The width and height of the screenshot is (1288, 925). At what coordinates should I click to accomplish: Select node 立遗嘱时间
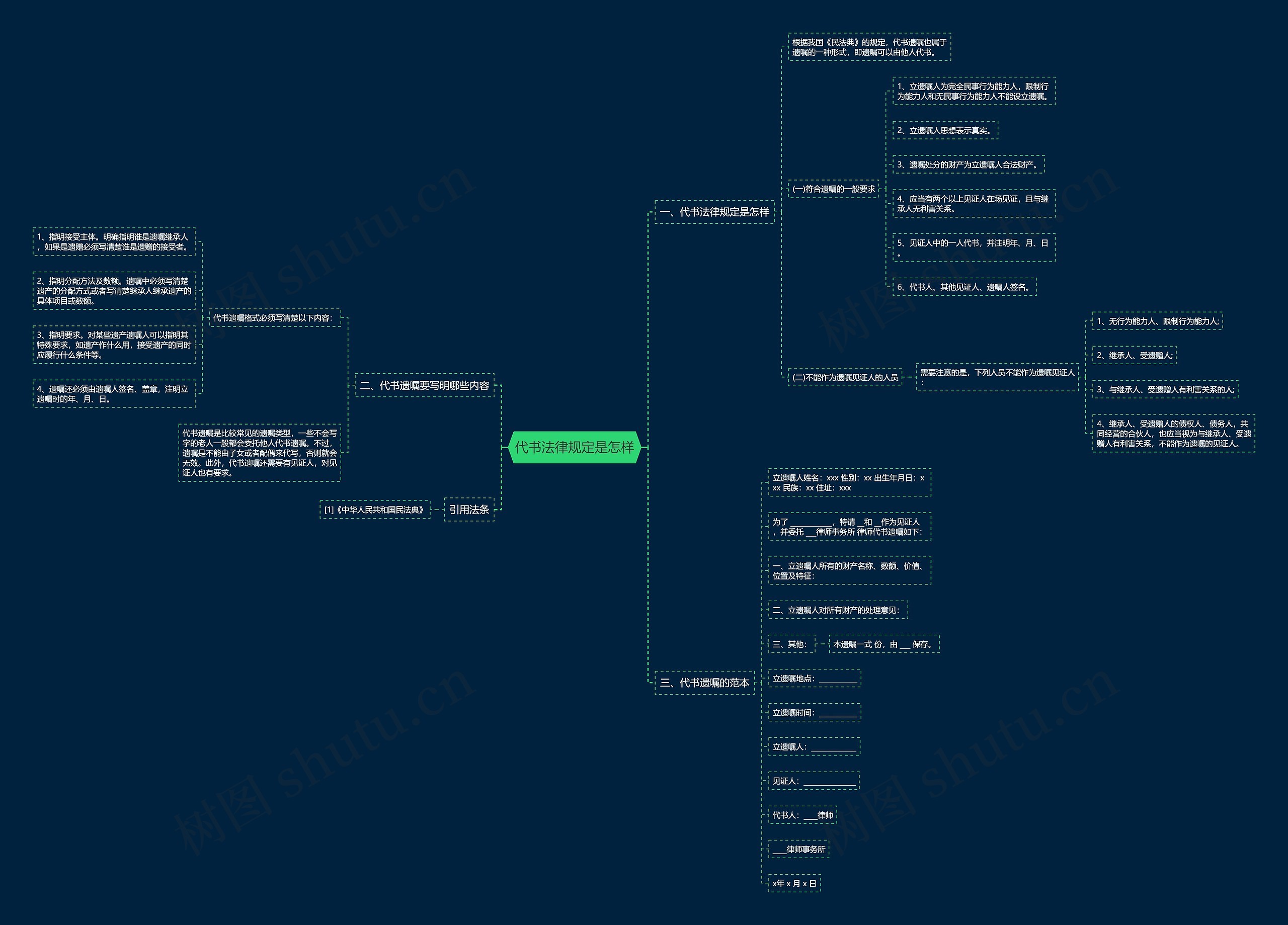click(x=815, y=713)
